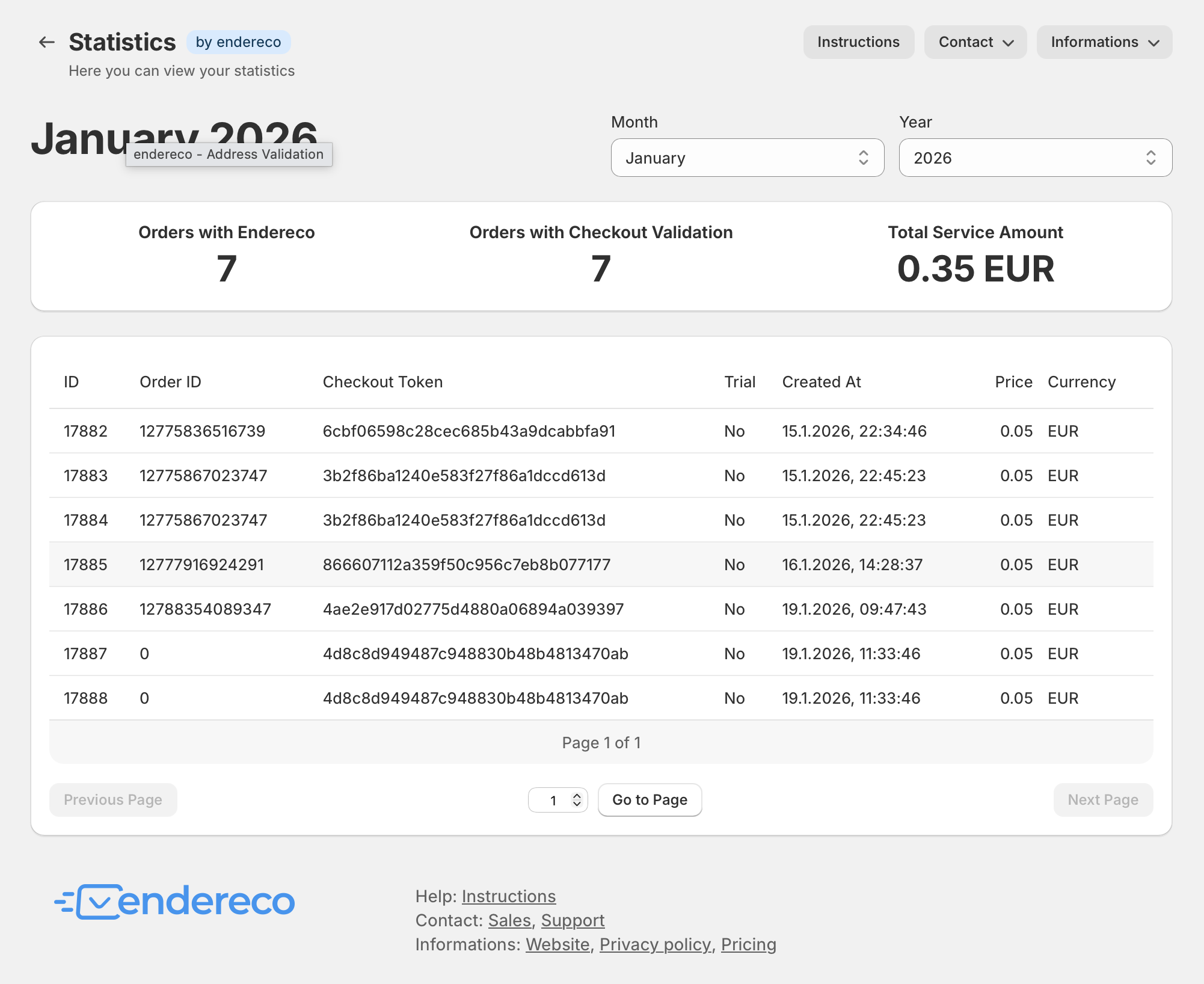
Task: Open the Pricing link
Action: click(749, 944)
